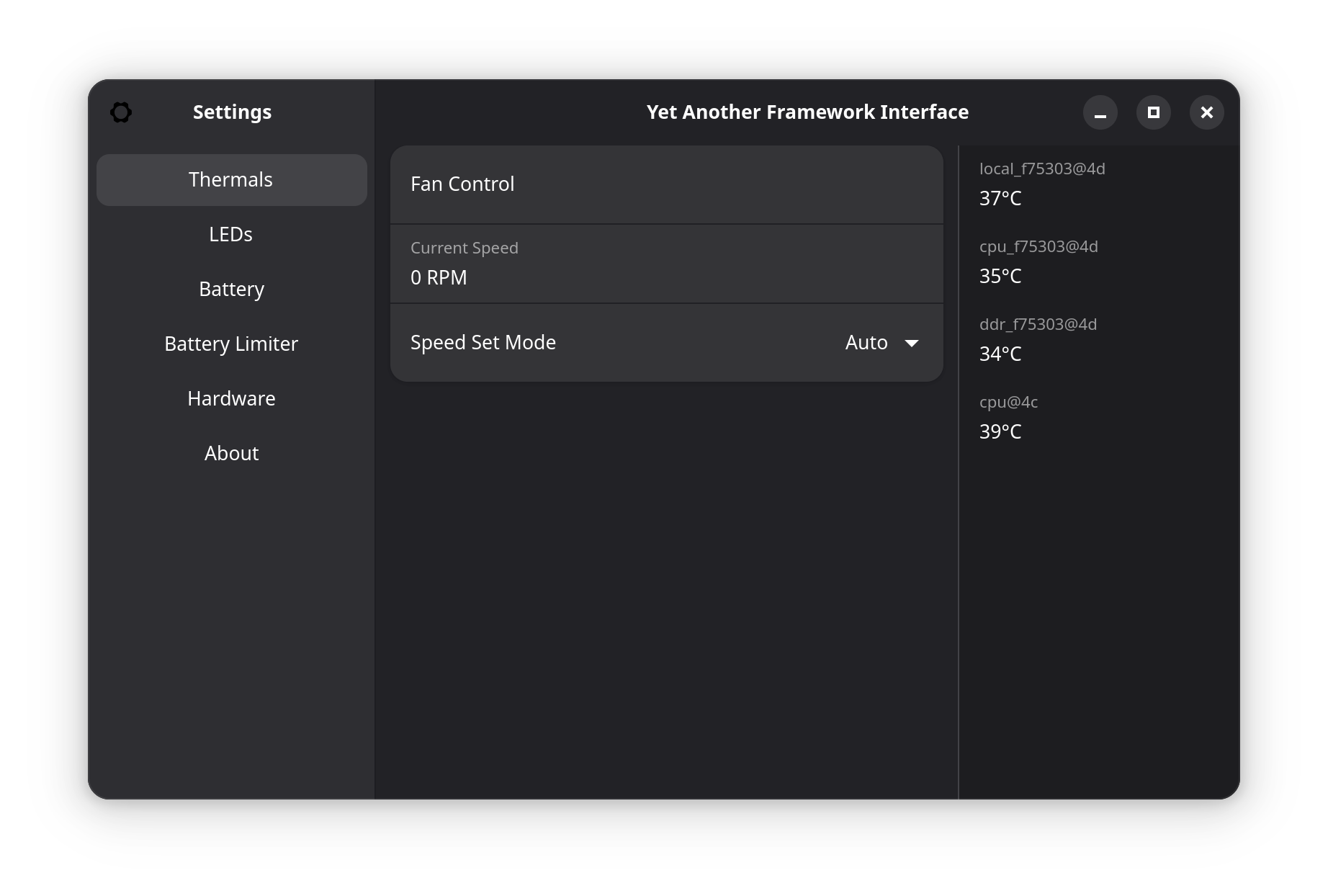The image size is (1328, 896).
Task: Open the Battery Limiter settings
Action: [231, 344]
